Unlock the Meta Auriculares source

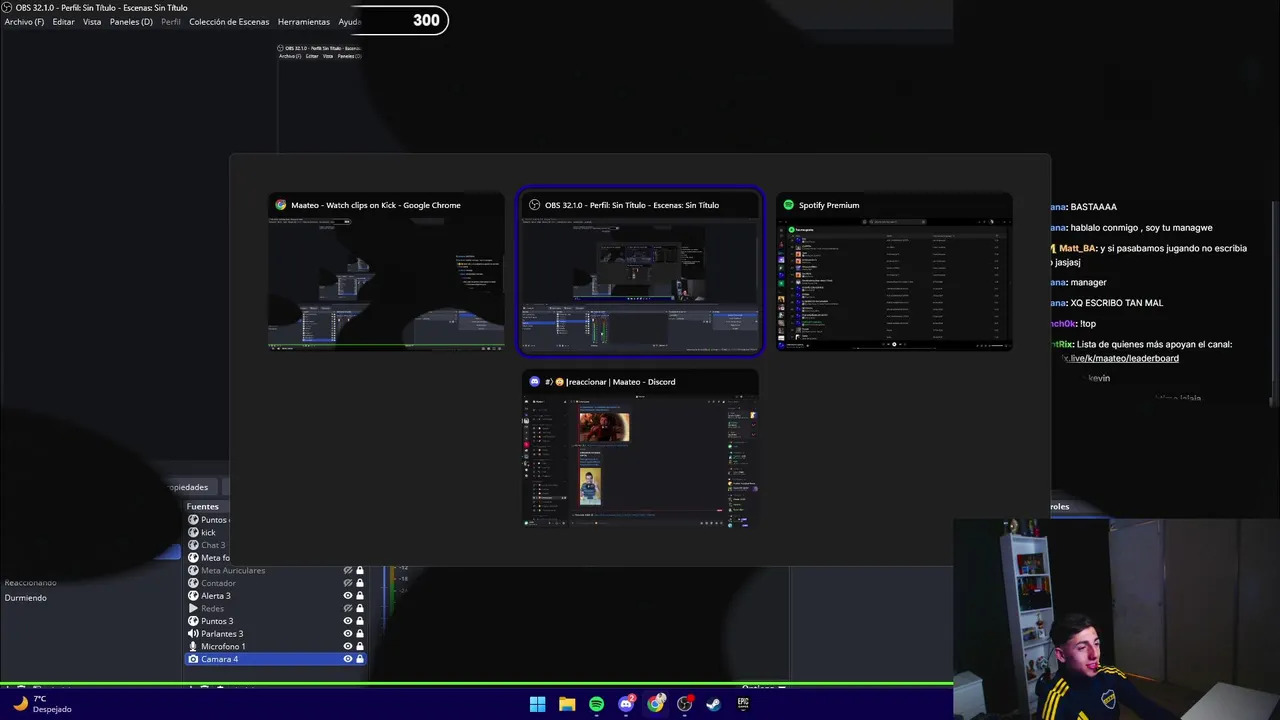tap(360, 570)
